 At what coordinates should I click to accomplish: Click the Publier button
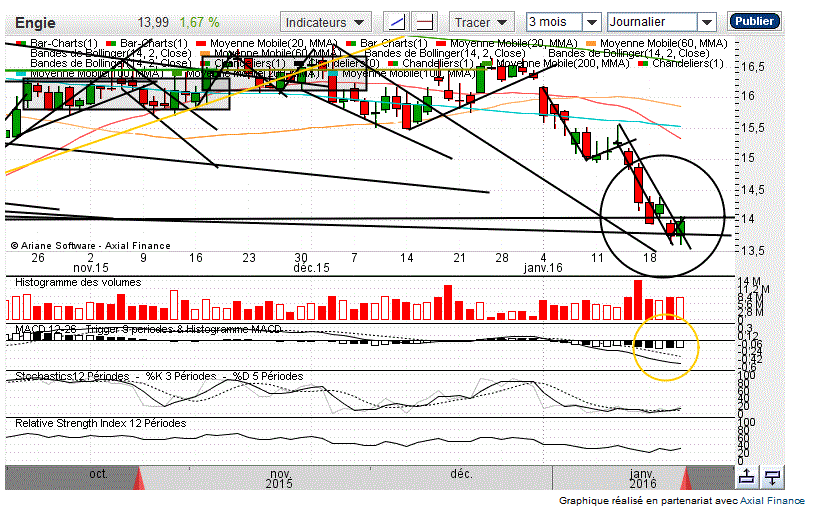[x=754, y=21]
